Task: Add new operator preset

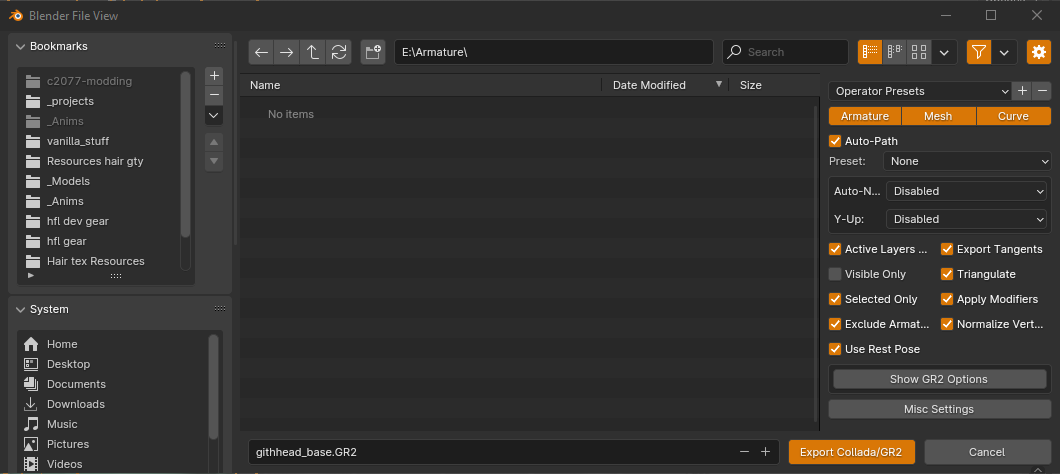Action: click(x=1022, y=91)
